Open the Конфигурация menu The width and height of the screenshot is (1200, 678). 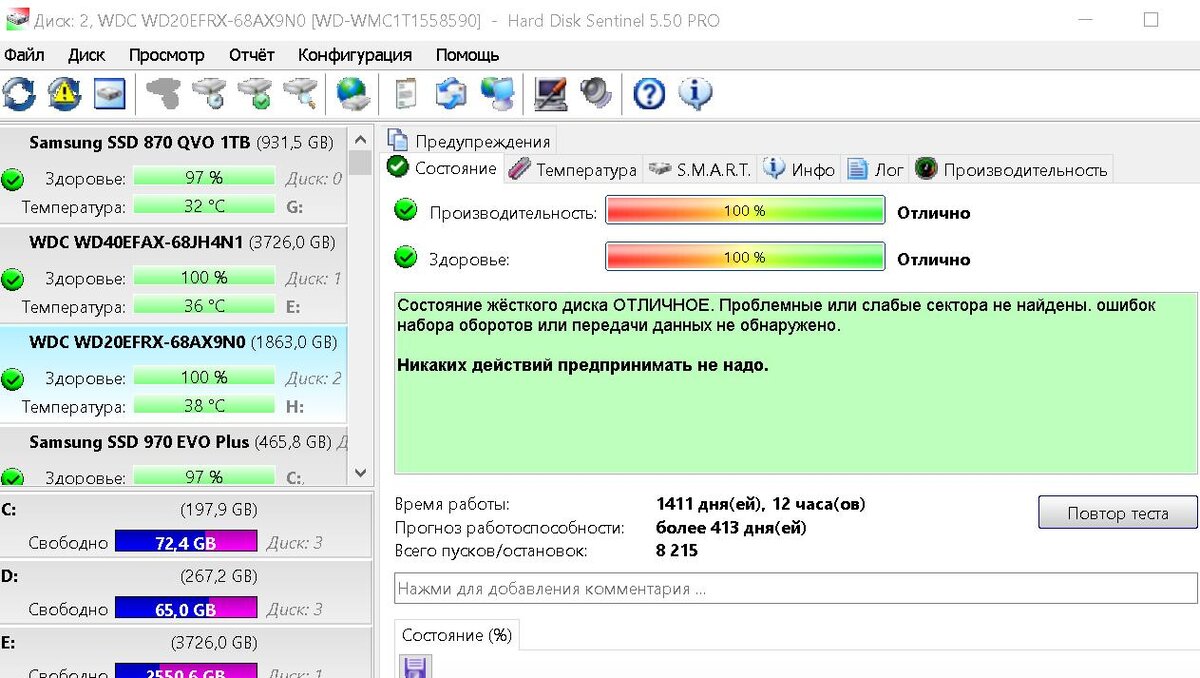(x=355, y=55)
